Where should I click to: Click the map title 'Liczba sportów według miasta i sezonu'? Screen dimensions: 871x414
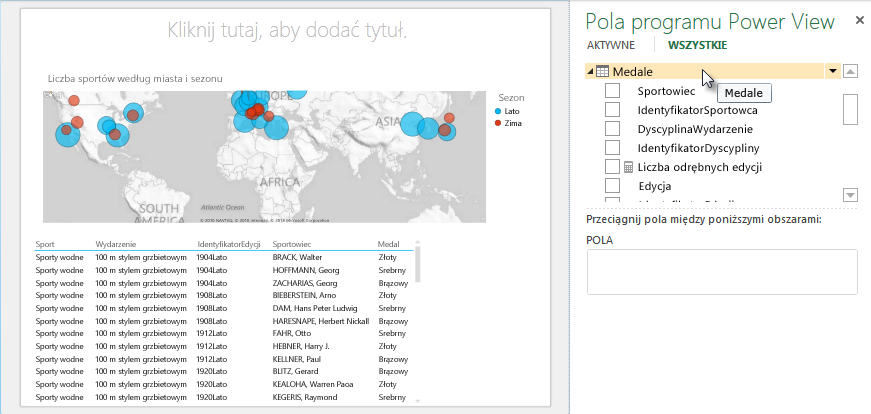click(x=135, y=79)
